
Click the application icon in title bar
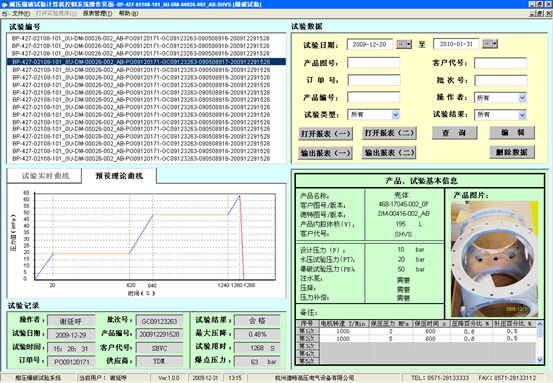click(4, 4)
